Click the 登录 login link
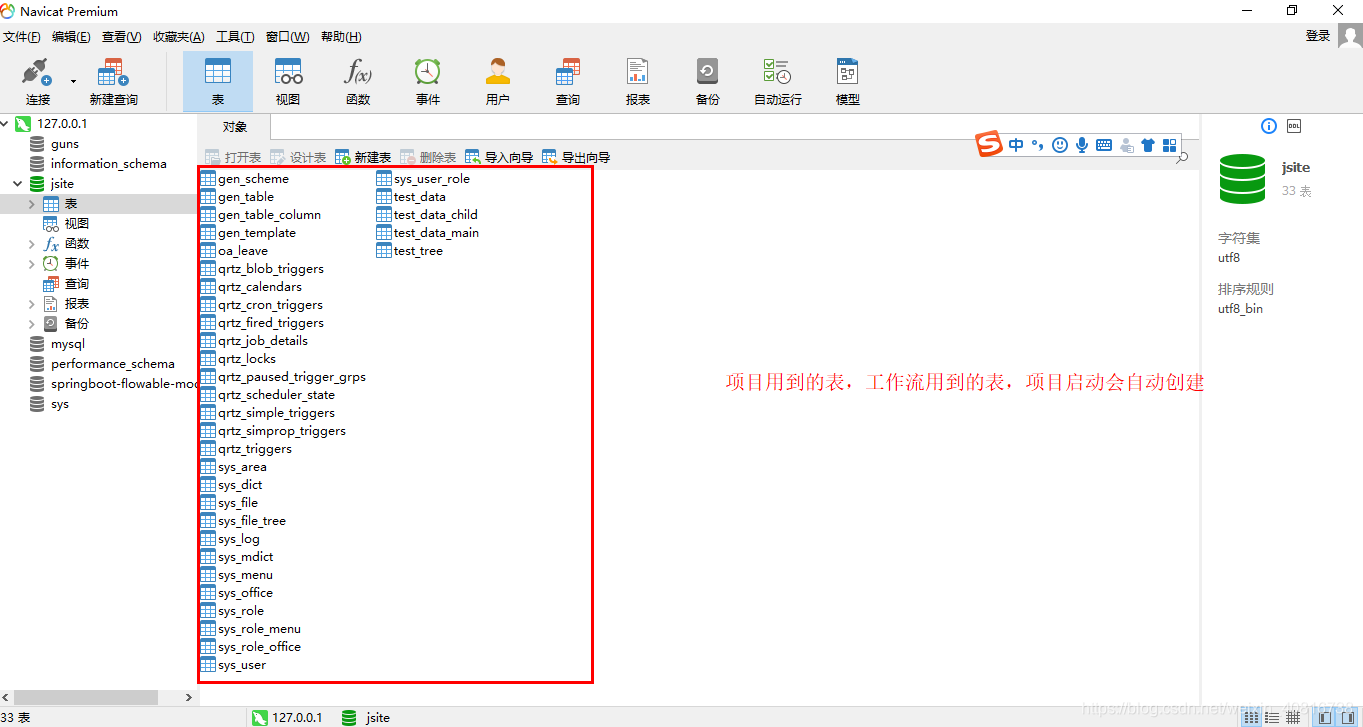 click(x=1318, y=36)
